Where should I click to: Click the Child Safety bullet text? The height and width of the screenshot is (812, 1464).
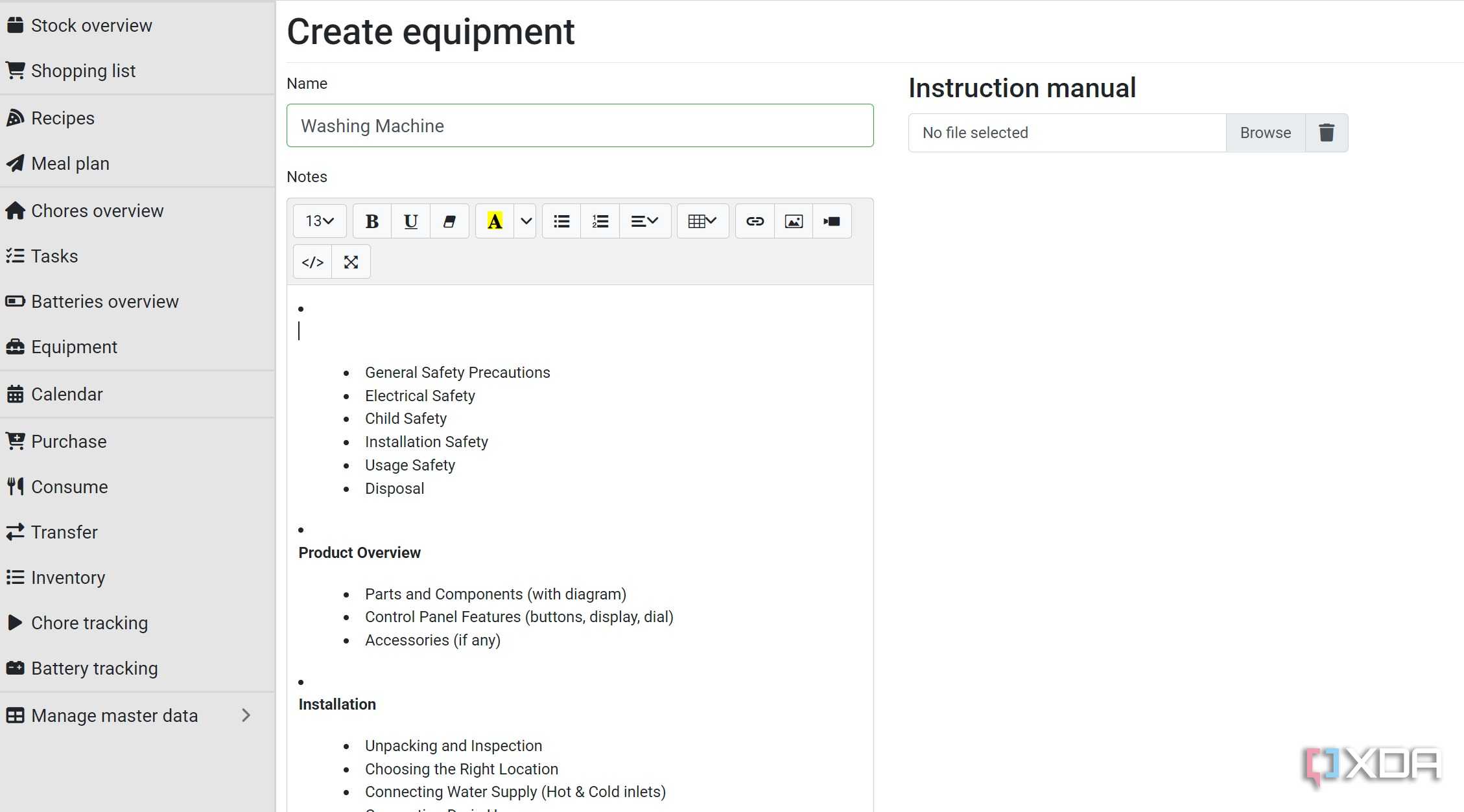(x=405, y=419)
